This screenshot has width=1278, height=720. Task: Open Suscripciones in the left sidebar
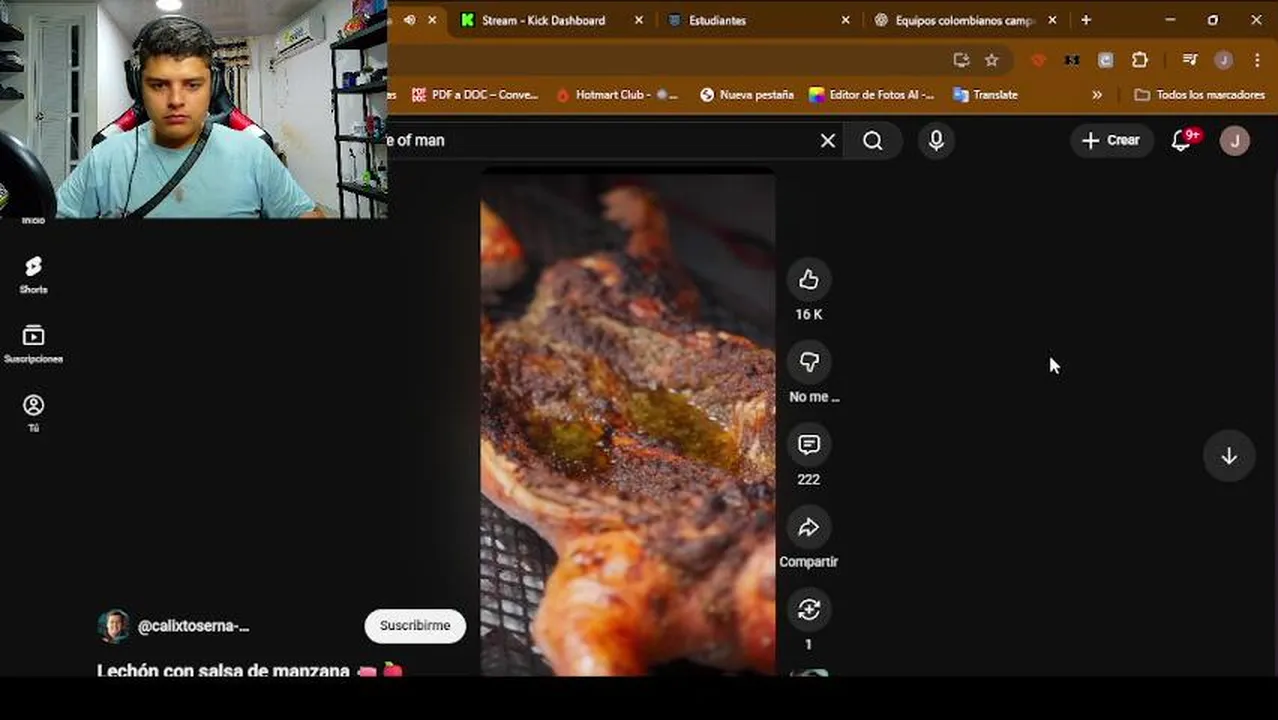pyautogui.click(x=33, y=344)
